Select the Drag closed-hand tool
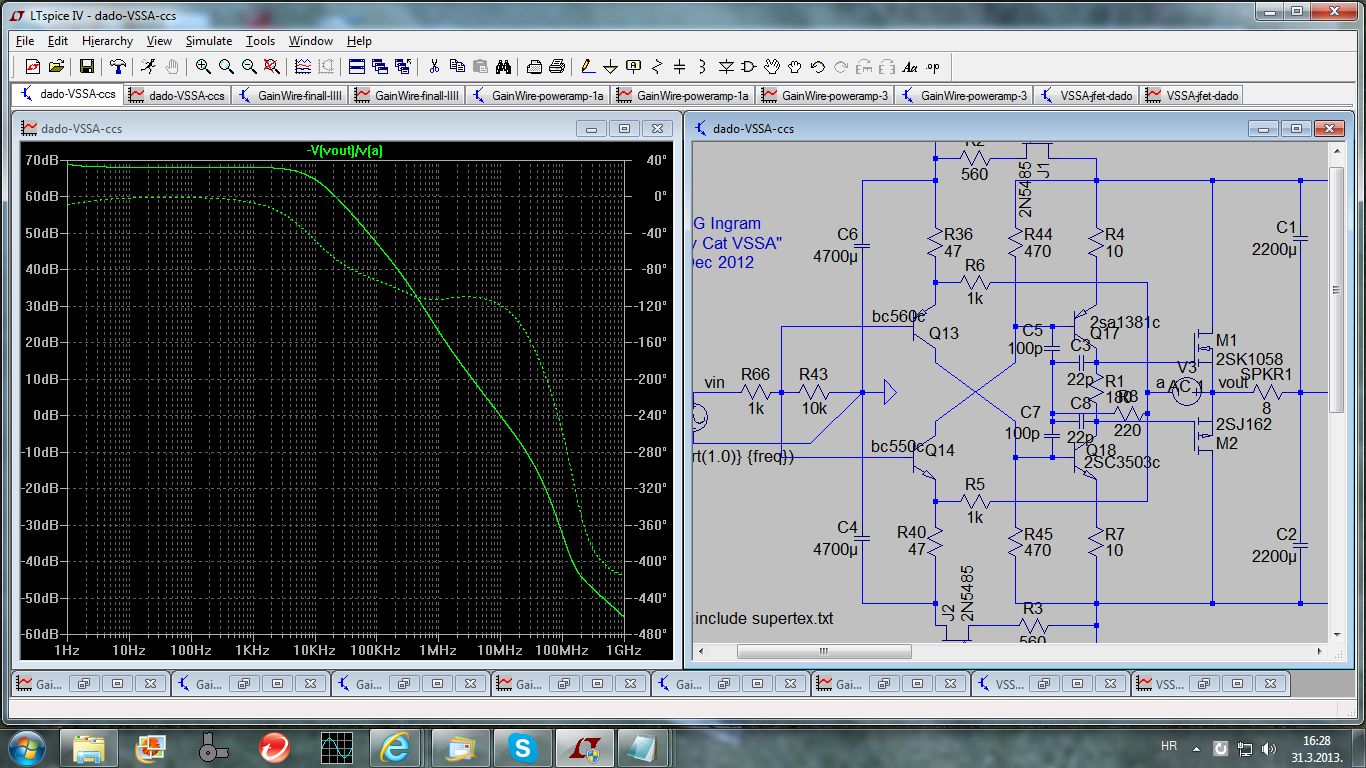 click(x=794, y=67)
